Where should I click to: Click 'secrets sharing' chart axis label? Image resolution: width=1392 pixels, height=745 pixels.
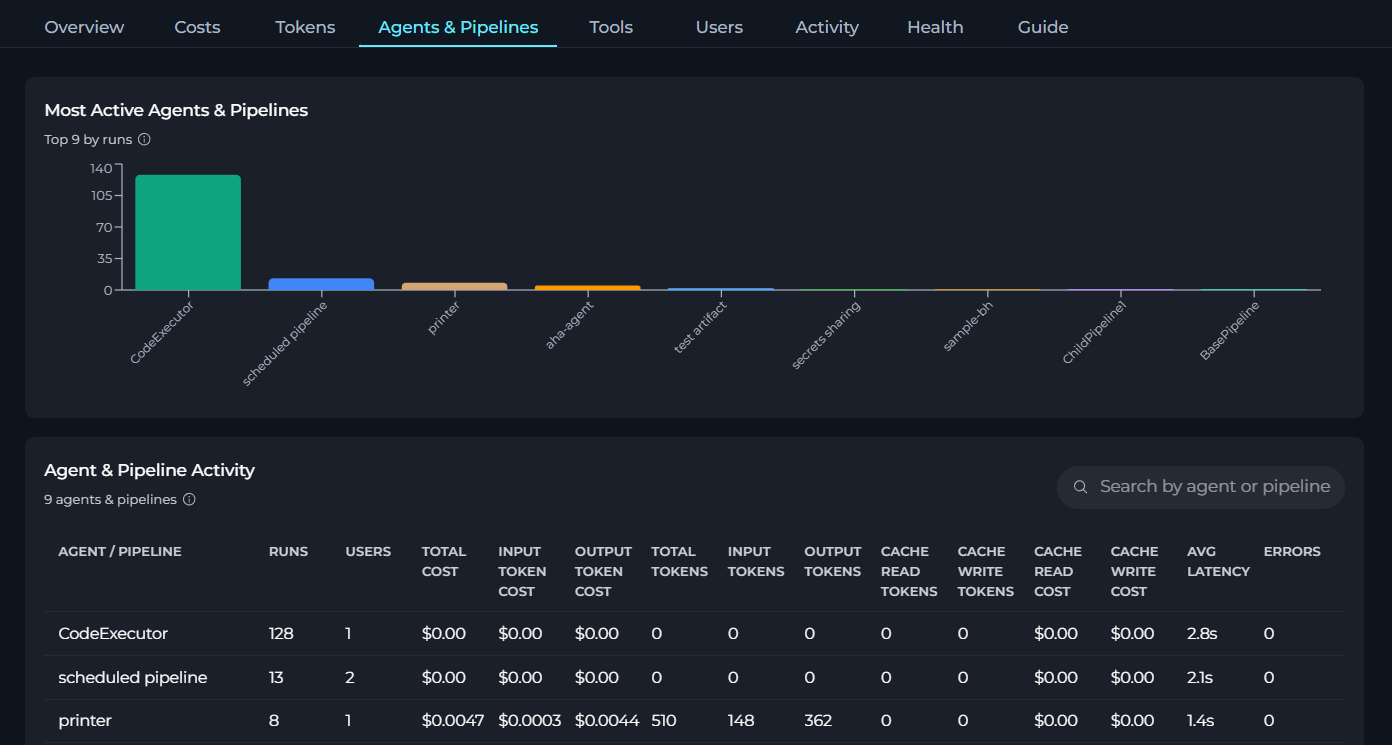click(825, 335)
